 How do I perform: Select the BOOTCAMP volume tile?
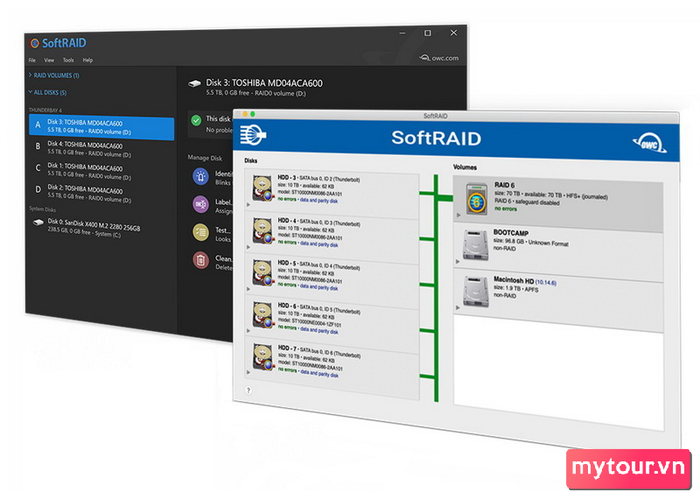[x=558, y=251]
